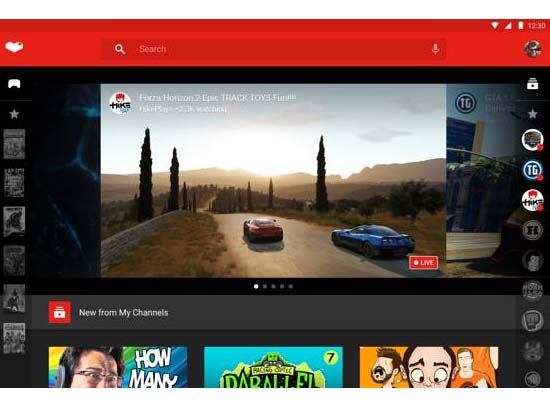Select the star icon in right channels sidebar
The image size is (550, 412).
coord(532,114)
